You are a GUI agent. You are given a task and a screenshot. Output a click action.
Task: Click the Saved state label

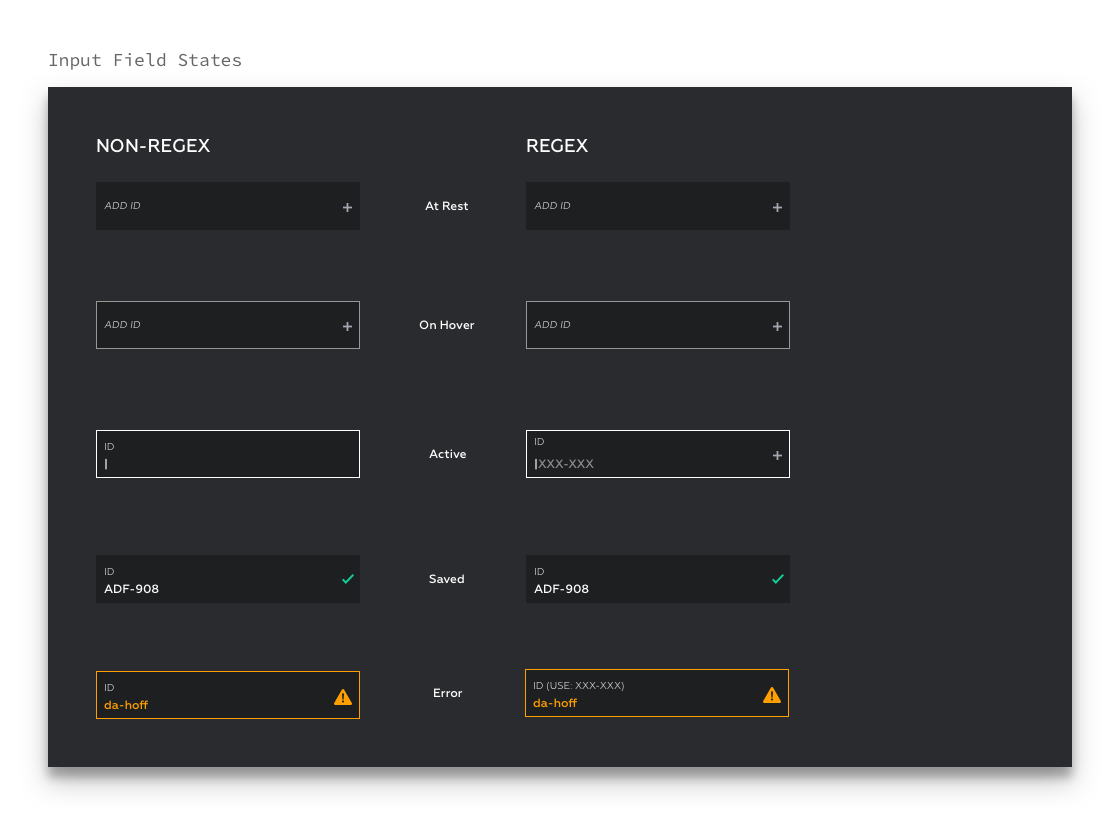click(x=446, y=579)
